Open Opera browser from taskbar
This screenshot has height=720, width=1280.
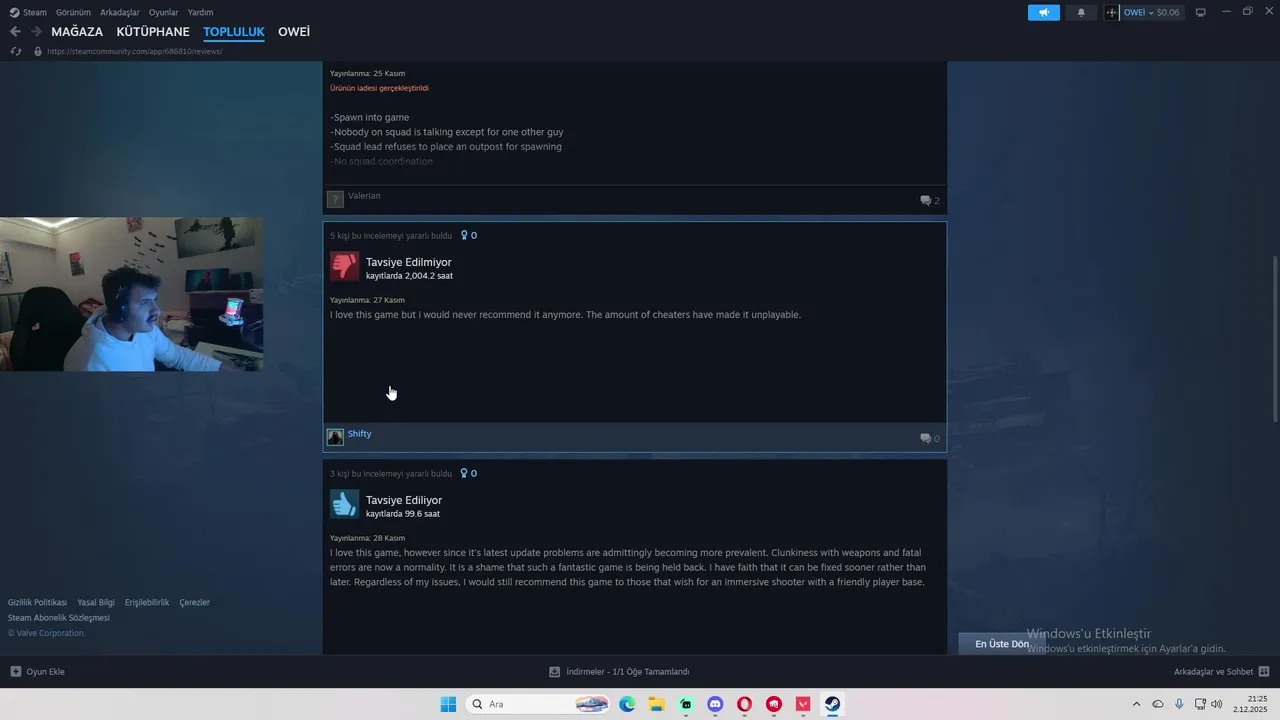[744, 704]
